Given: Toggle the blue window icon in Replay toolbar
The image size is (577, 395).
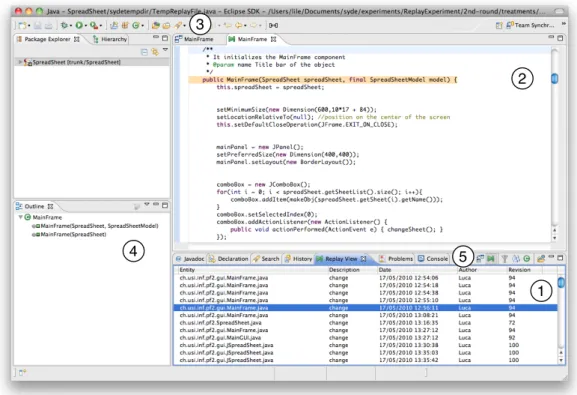Looking at the screenshot, I should click(480, 259).
